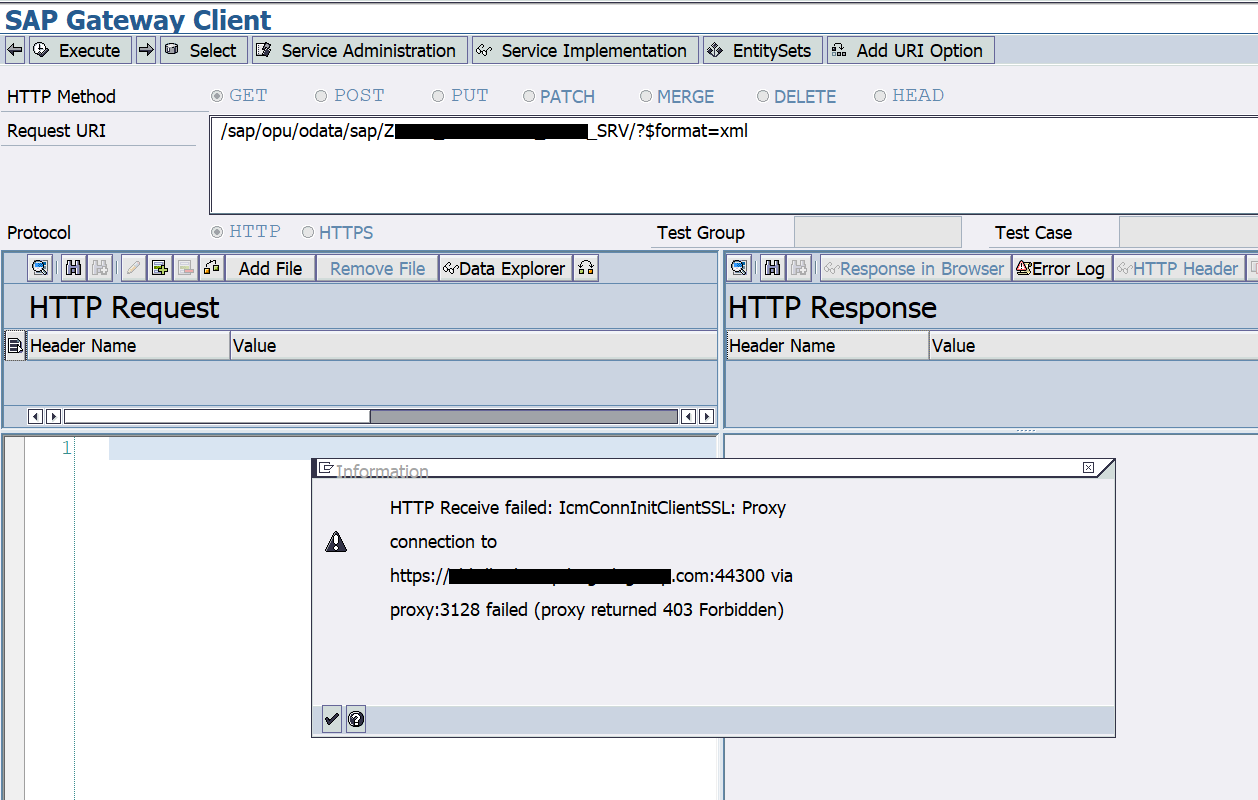1258x800 pixels.
Task: Click the Select toolbar button
Action: [x=203, y=50]
